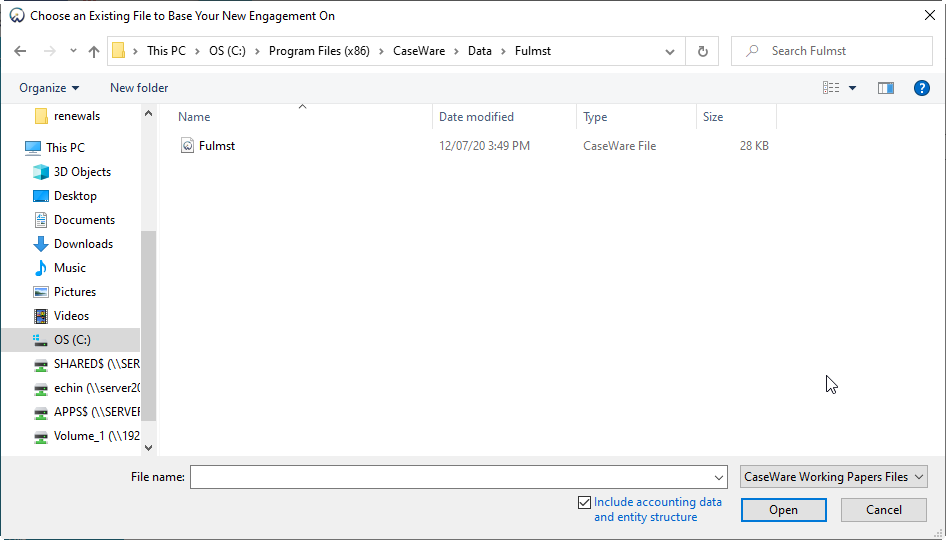
Task: Expand chevron after CaseWare breadcrumb
Action: (456, 52)
